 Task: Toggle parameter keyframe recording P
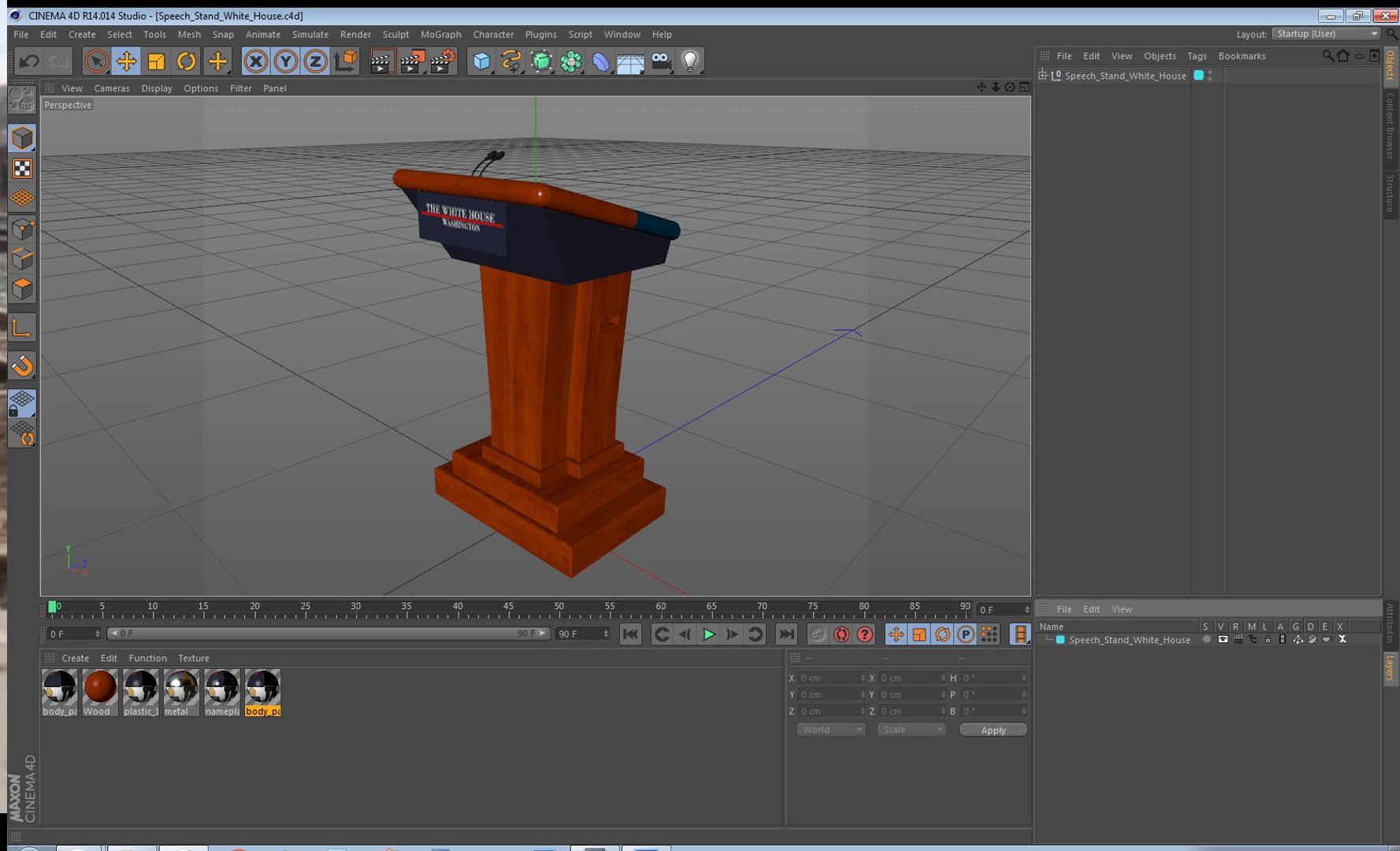[966, 634]
